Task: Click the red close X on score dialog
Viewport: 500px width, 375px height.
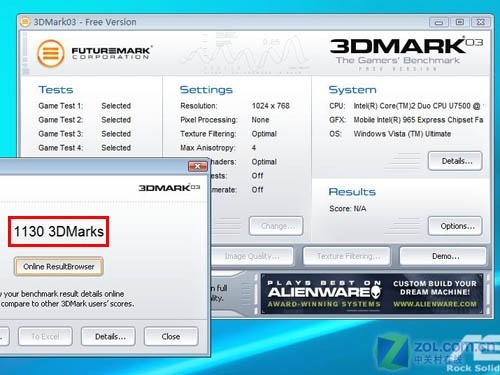Action: 197,166
